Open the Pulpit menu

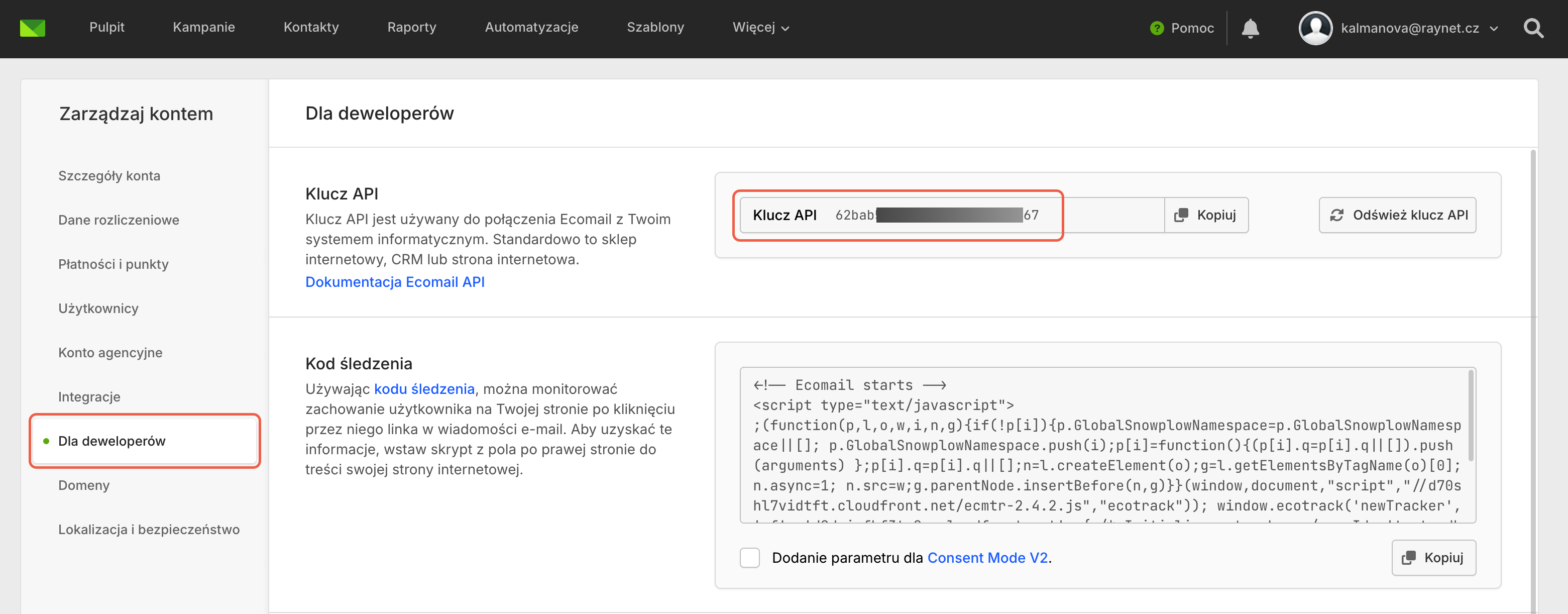[106, 28]
